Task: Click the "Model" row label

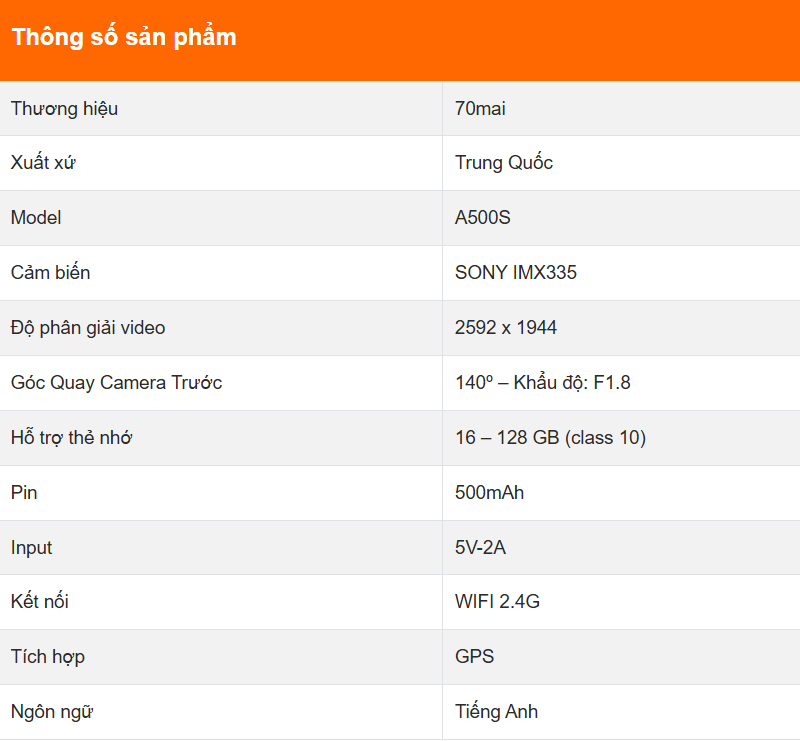Action: pos(36,218)
